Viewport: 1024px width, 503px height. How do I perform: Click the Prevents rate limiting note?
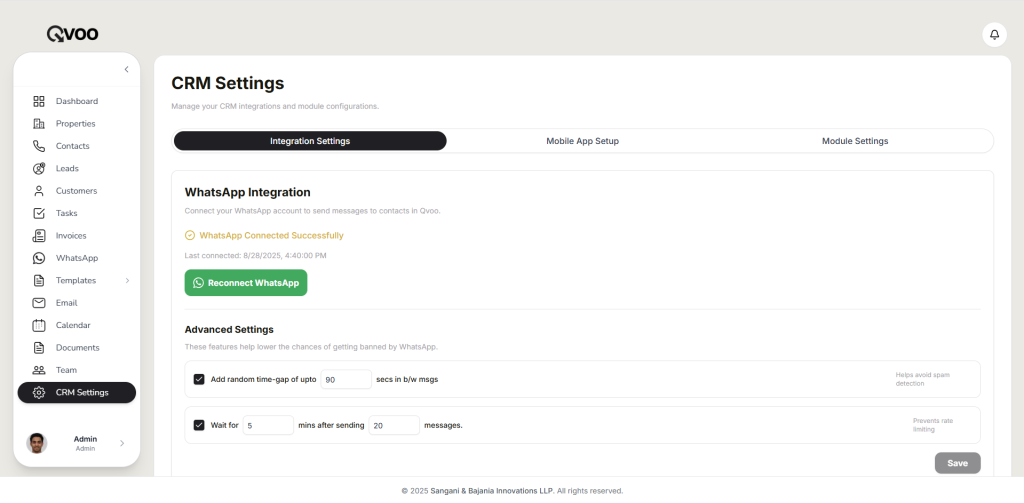(x=933, y=425)
